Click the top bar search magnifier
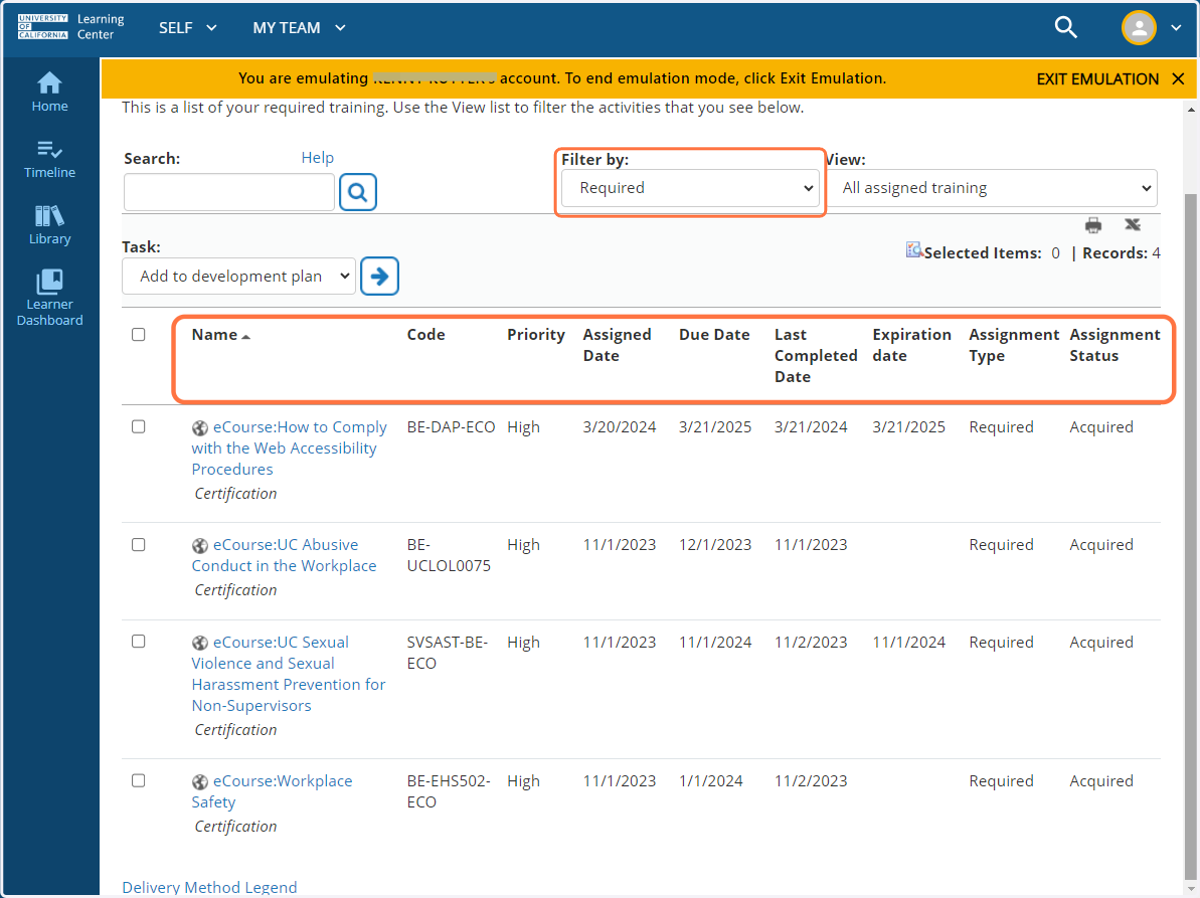 pyautogui.click(x=1066, y=28)
